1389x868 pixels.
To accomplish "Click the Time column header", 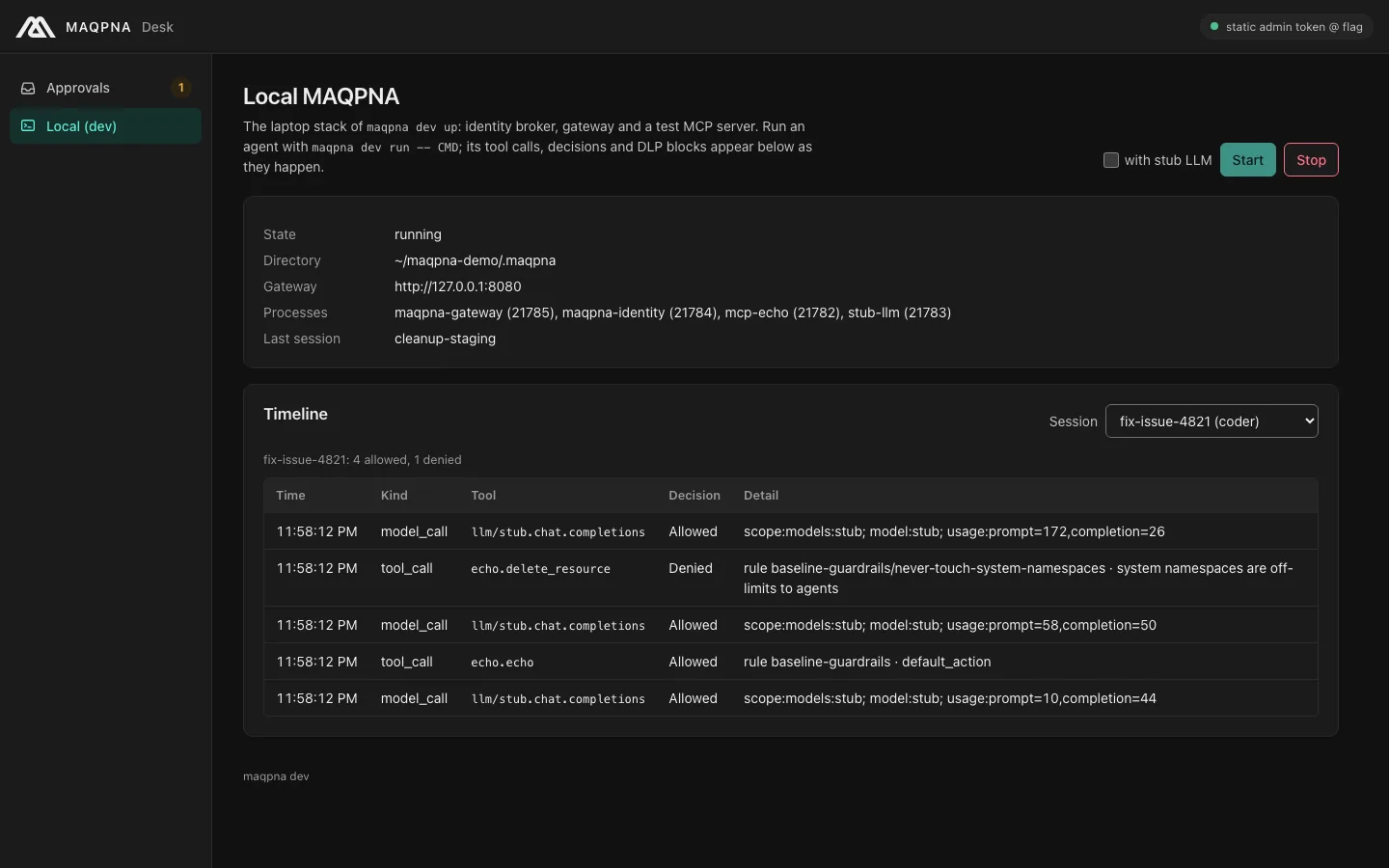I will coord(290,496).
